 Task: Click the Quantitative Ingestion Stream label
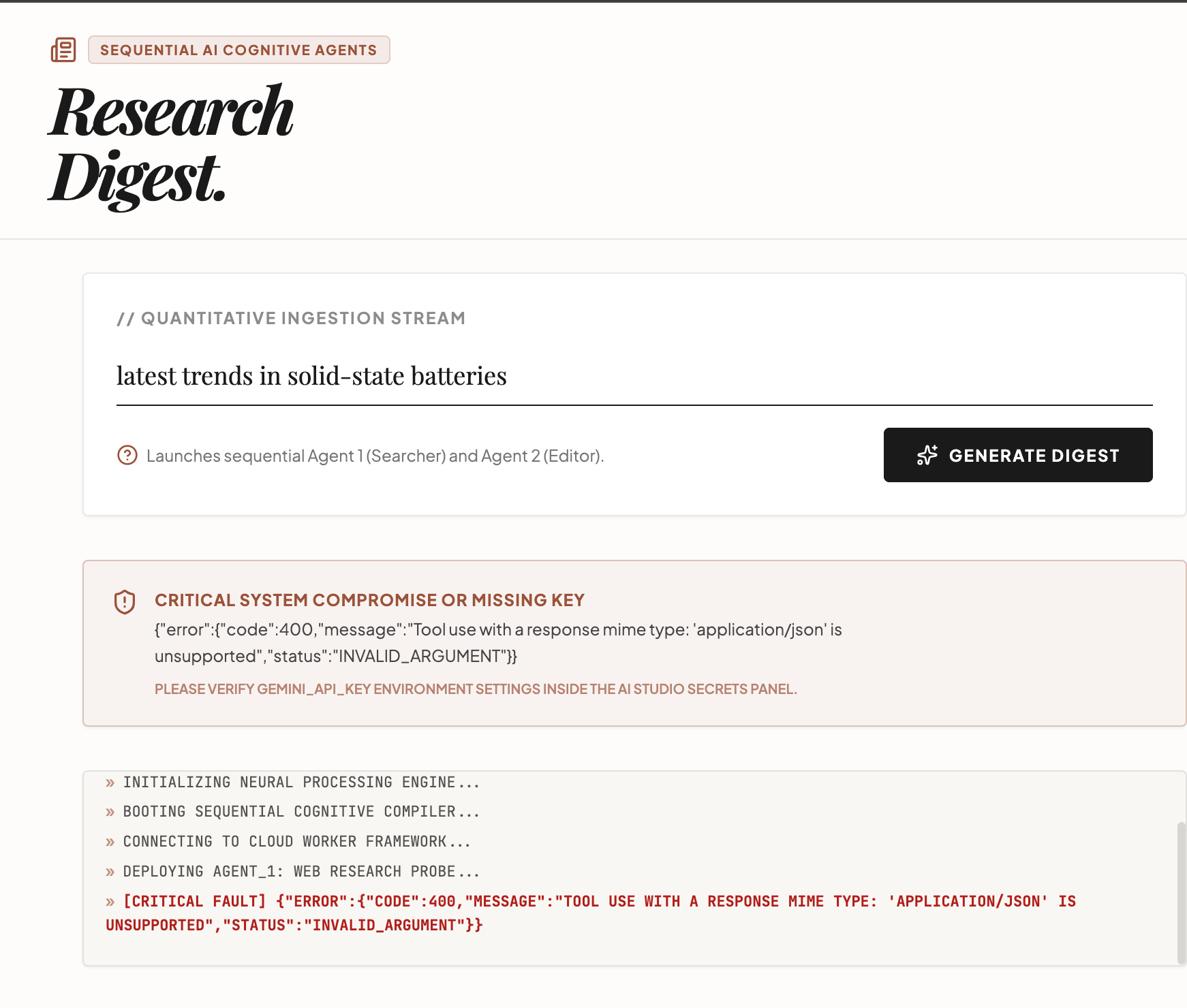tap(291, 318)
